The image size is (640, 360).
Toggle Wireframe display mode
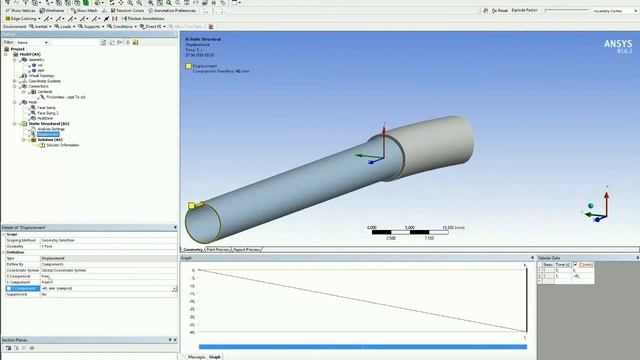(x=51, y=11)
